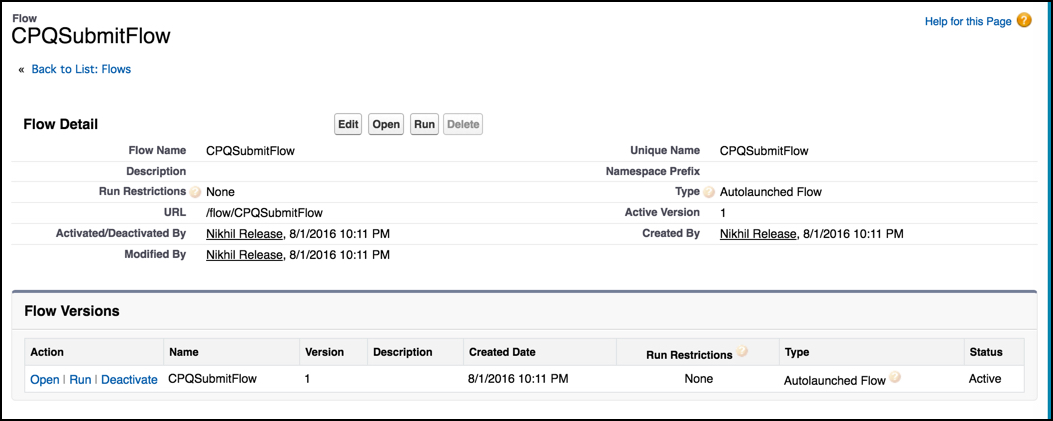Click the Created Date column header
This screenshot has width=1053, height=421.
click(502, 352)
